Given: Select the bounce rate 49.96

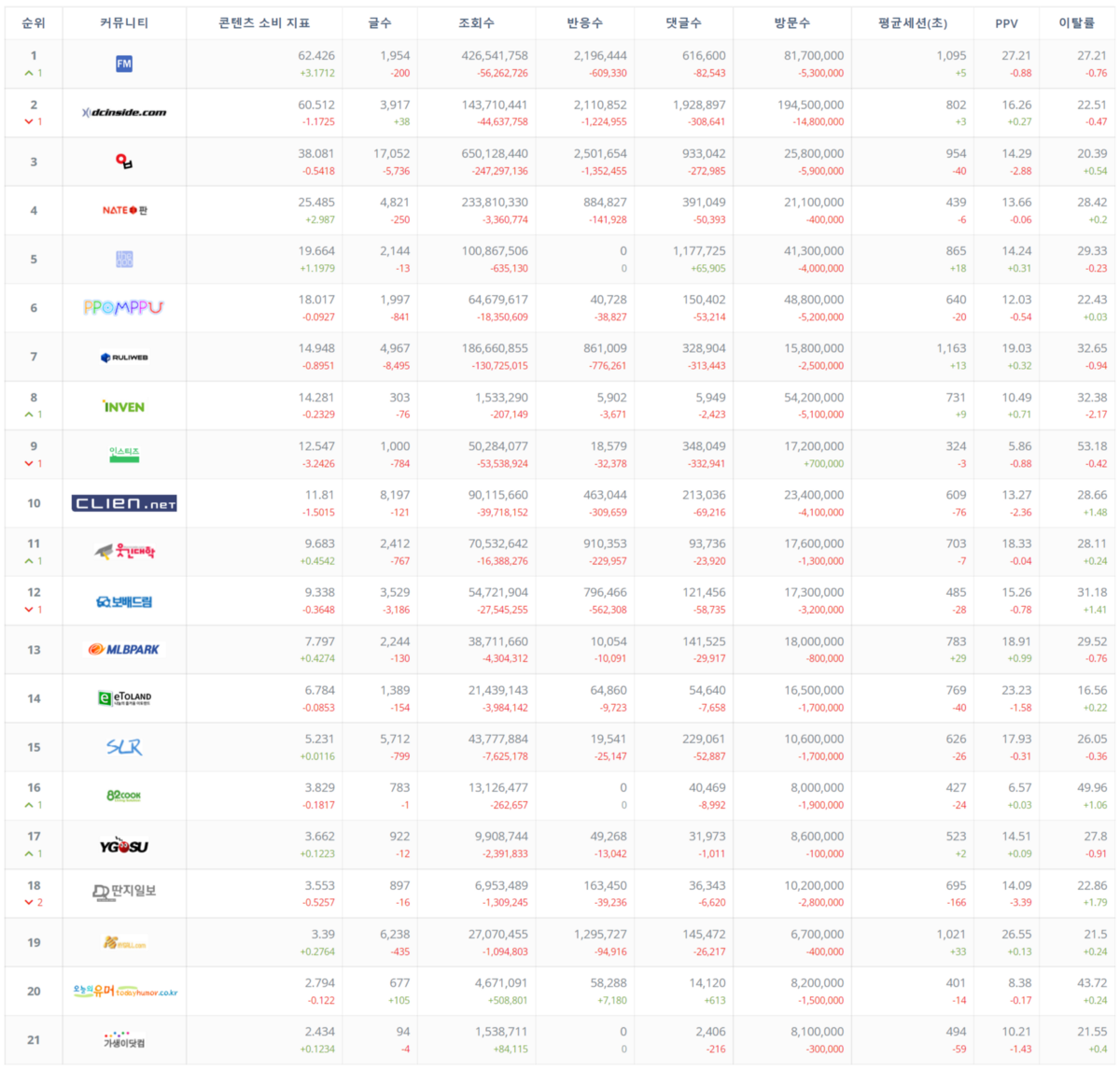Looking at the screenshot, I should pos(1092,787).
